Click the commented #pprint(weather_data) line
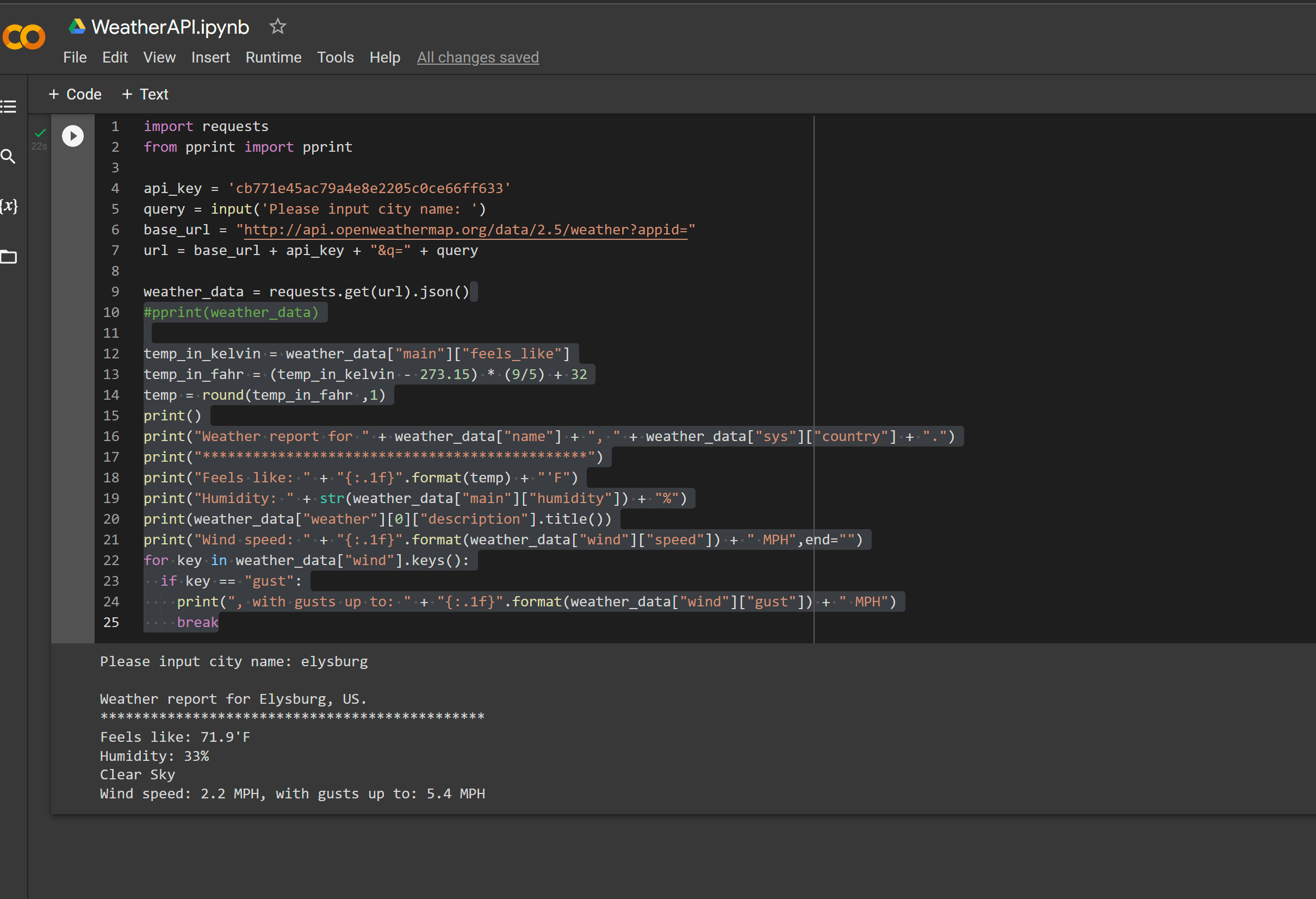Viewport: 1316px width, 899px height. tap(232, 312)
